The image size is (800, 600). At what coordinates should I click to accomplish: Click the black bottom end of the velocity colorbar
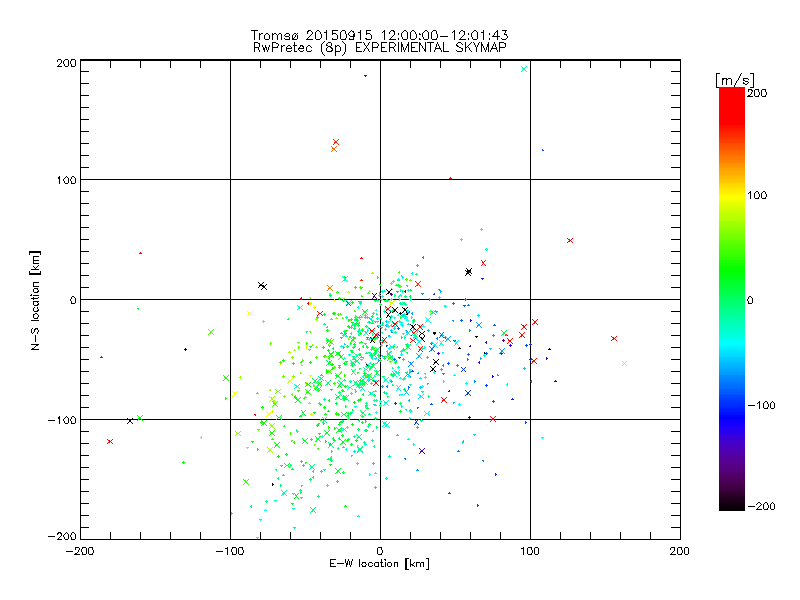(732, 506)
